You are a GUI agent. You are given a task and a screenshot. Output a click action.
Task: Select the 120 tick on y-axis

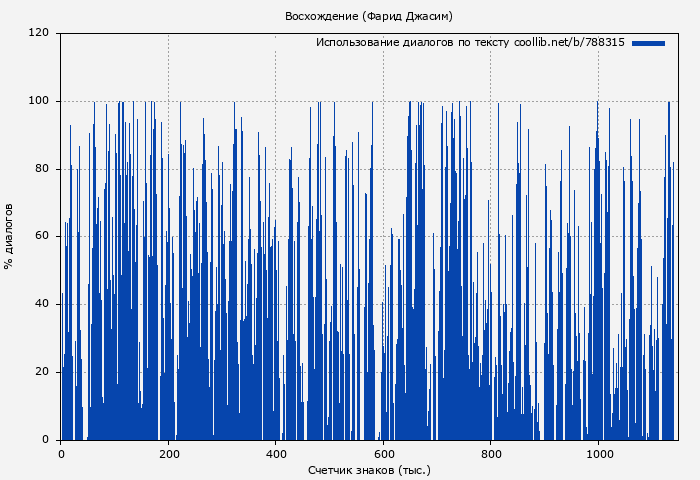(x=39, y=33)
